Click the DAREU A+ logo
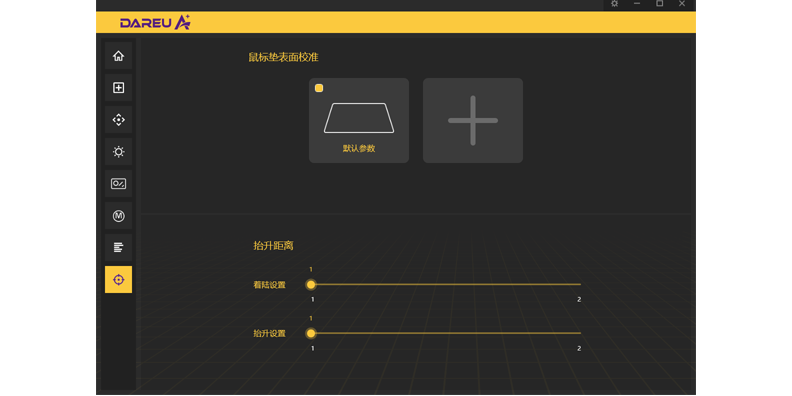Screen dimensions: 792x396 (x=155, y=22)
